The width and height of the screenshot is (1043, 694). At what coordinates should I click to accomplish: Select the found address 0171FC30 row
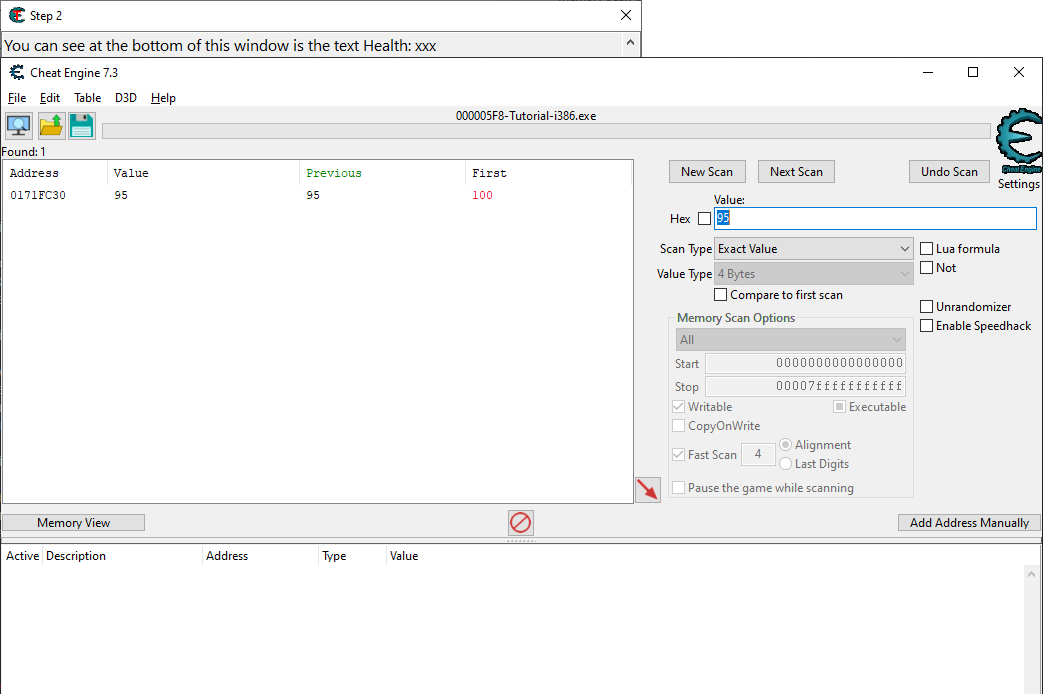click(x=318, y=195)
